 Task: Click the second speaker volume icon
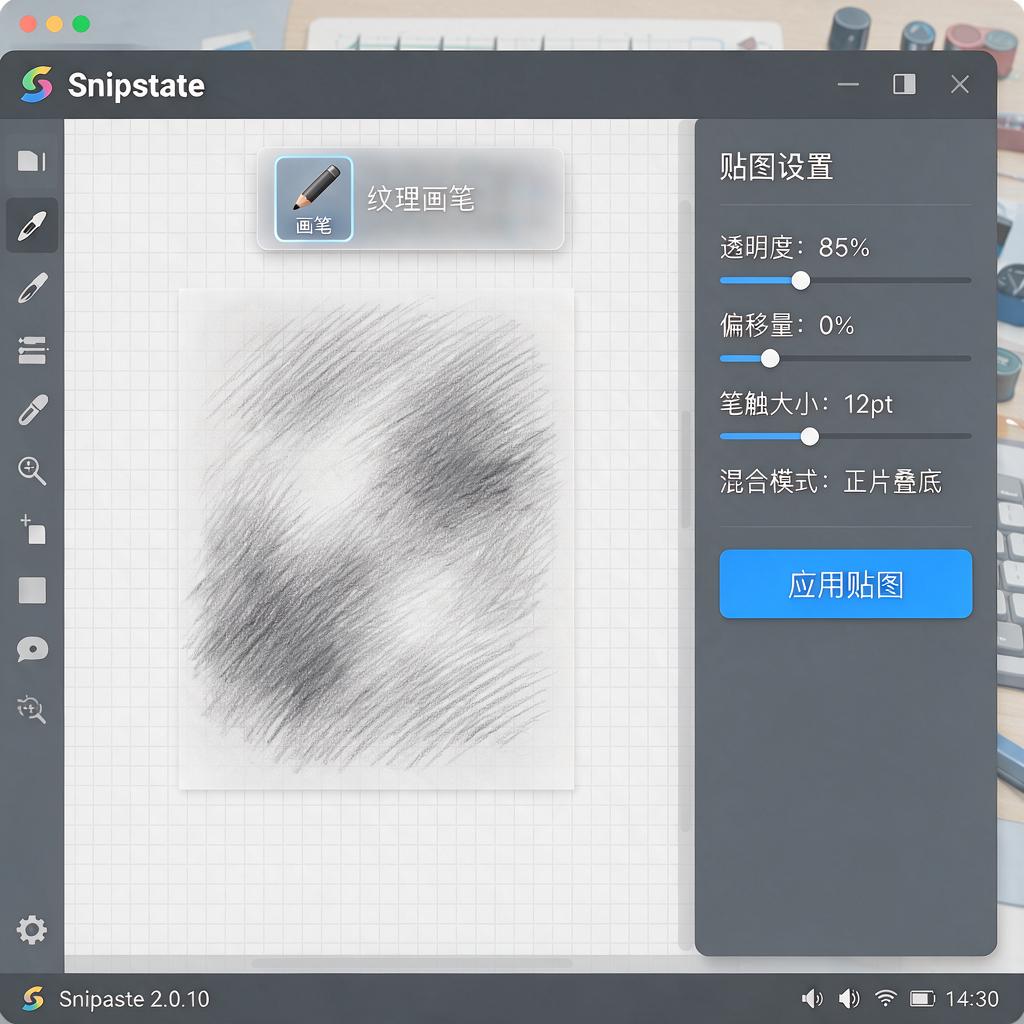pos(849,999)
